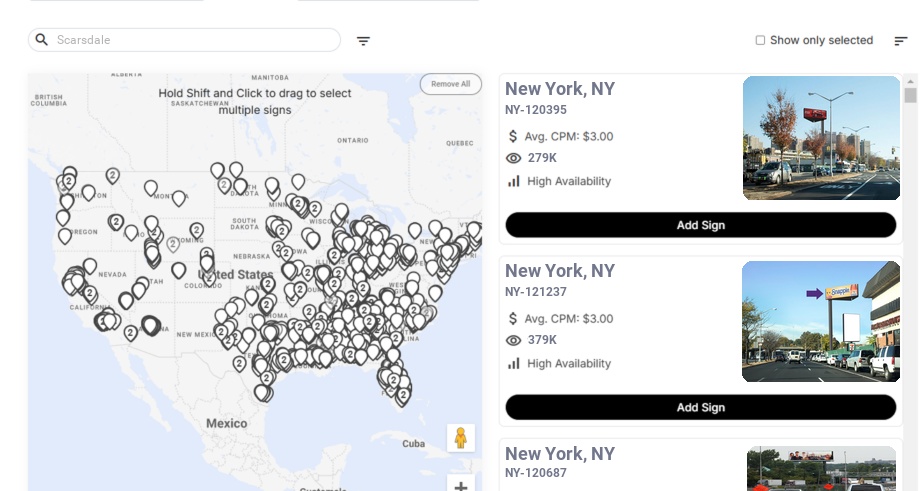Toggle the Show only selected checkbox
Viewport: 920px width, 491px height.
point(760,40)
